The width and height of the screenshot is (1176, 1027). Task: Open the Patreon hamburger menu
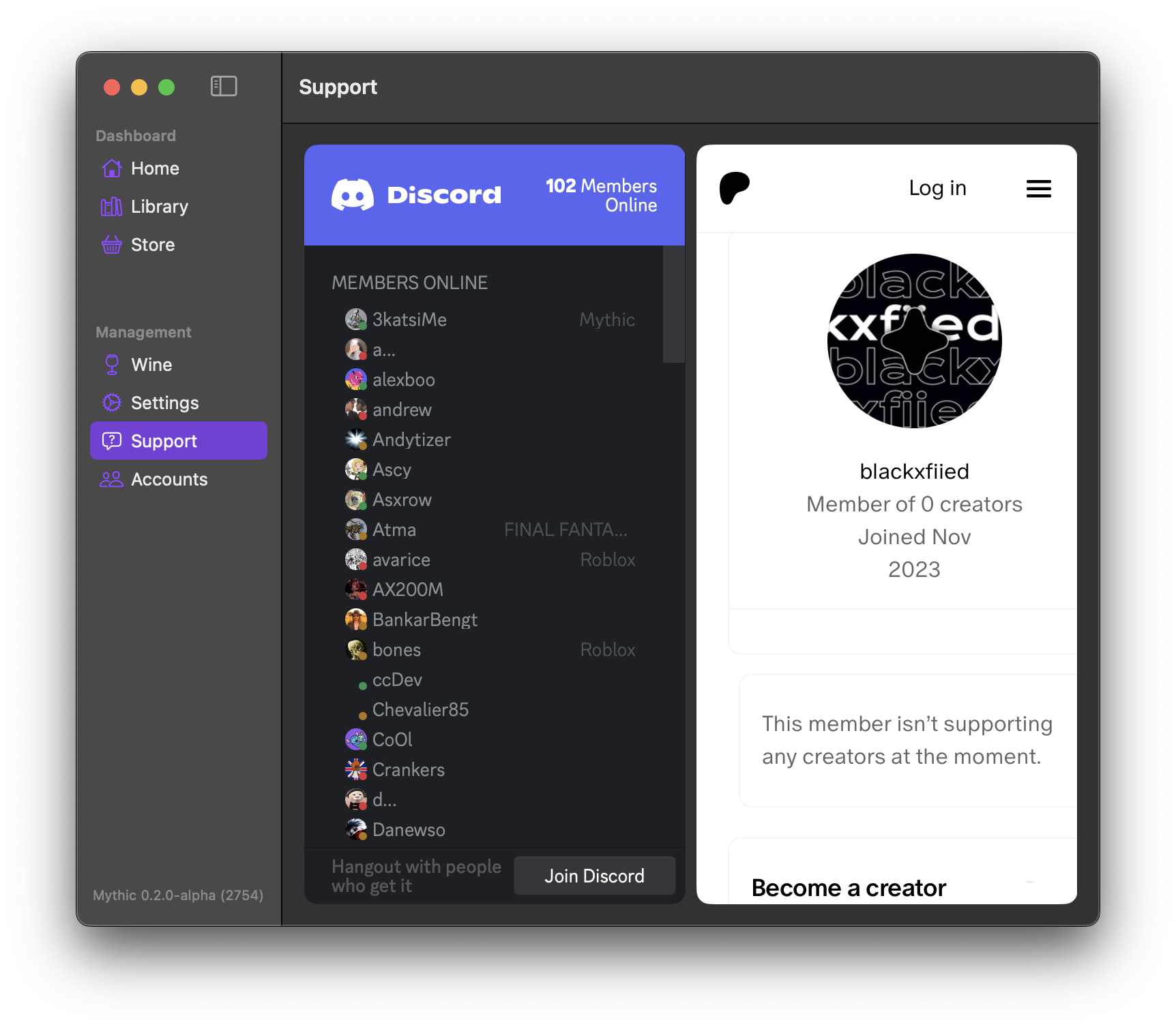(x=1039, y=189)
